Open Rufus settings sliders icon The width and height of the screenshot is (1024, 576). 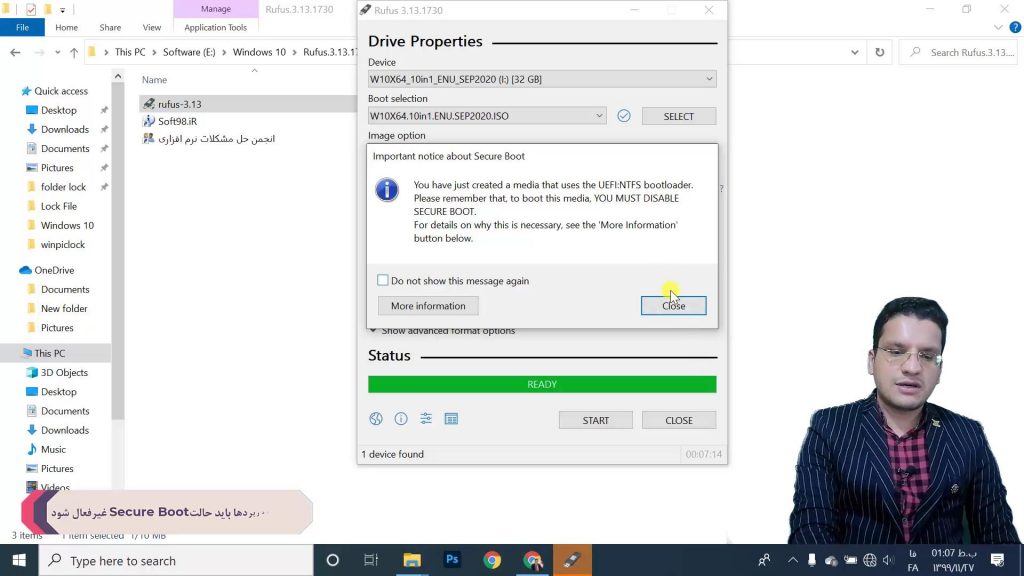tap(426, 419)
